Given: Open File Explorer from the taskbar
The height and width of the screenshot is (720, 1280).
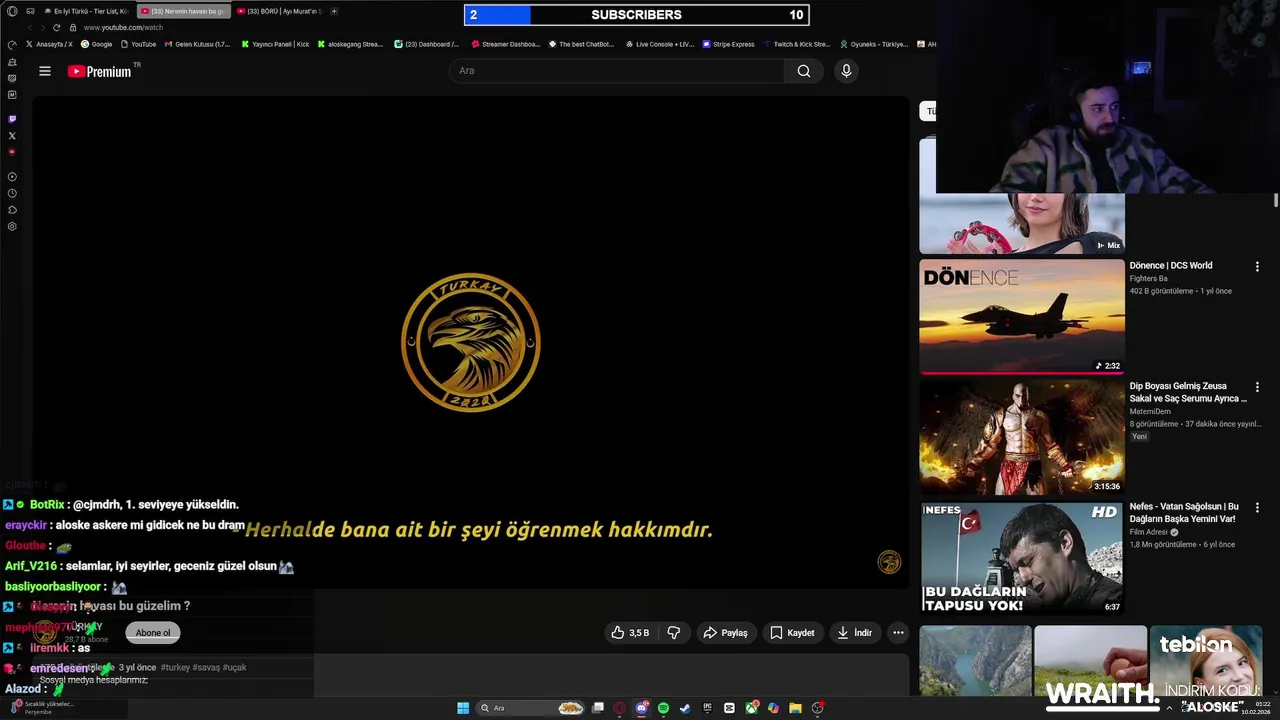Looking at the screenshot, I should (795, 708).
